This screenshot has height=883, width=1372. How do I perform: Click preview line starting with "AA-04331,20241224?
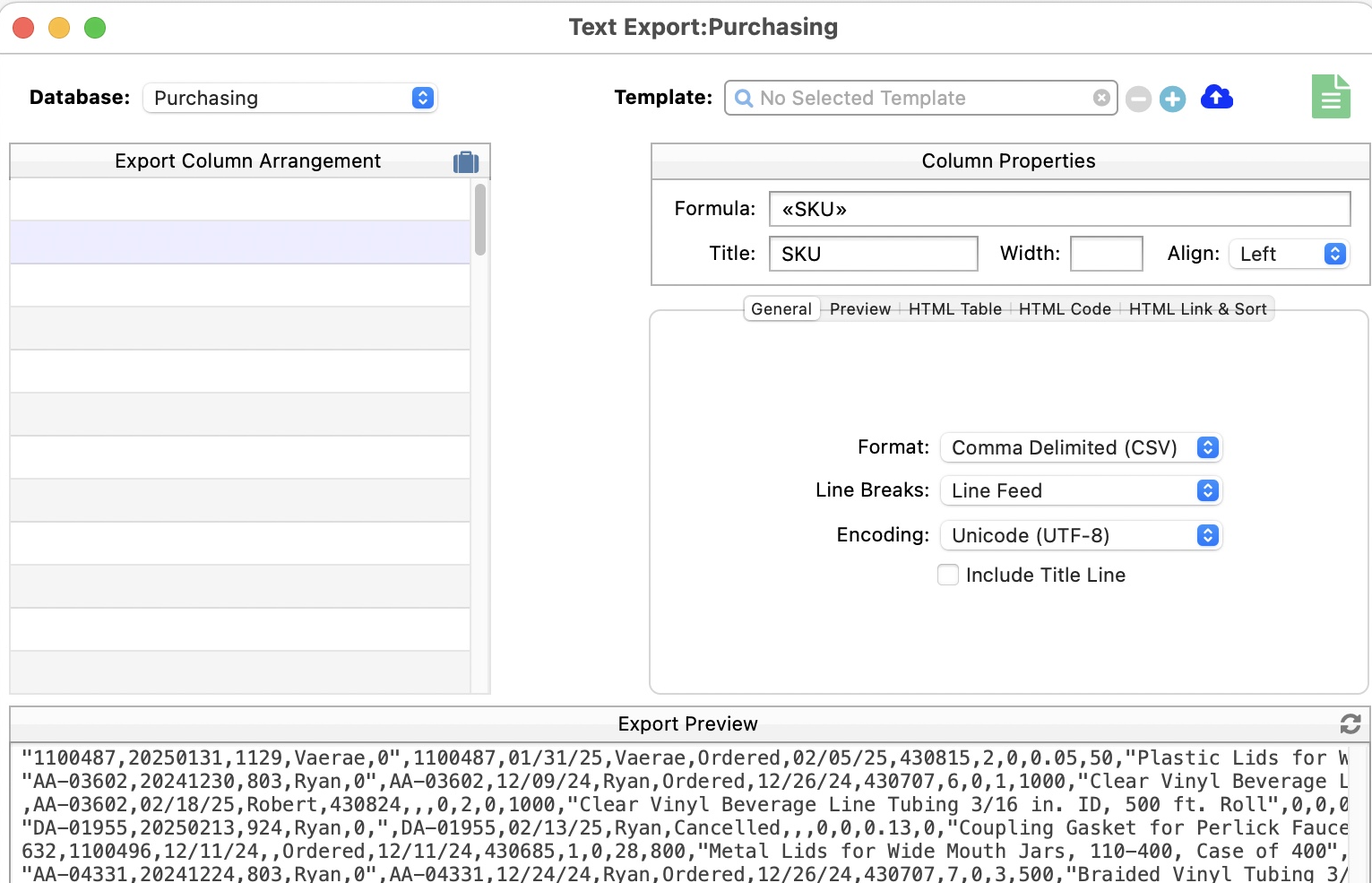[685, 873]
